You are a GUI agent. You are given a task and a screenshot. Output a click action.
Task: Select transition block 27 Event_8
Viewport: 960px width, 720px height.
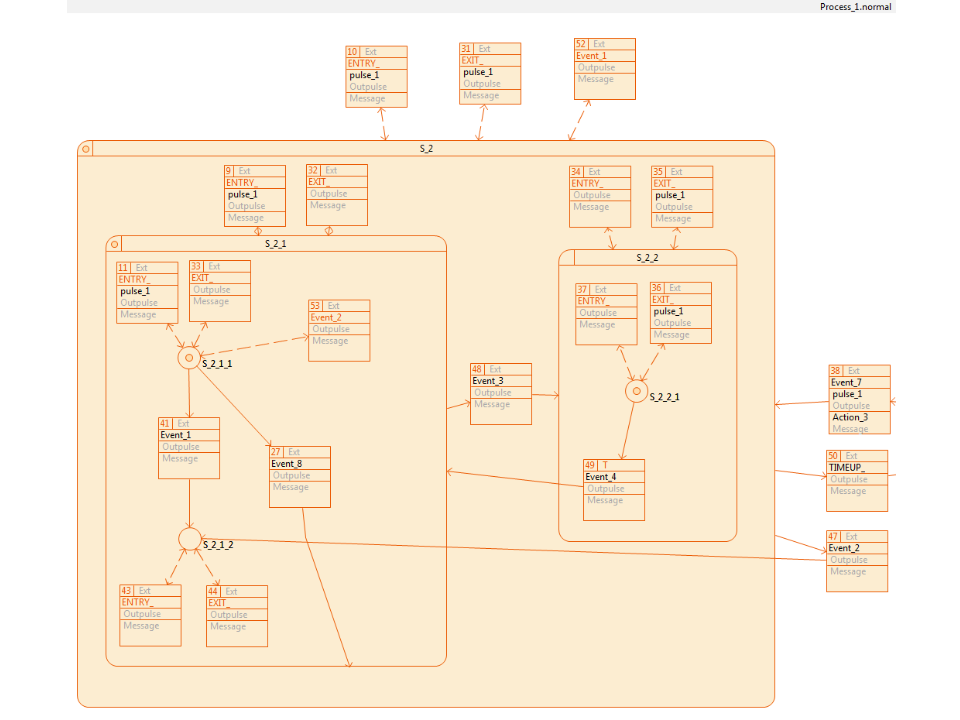point(299,476)
